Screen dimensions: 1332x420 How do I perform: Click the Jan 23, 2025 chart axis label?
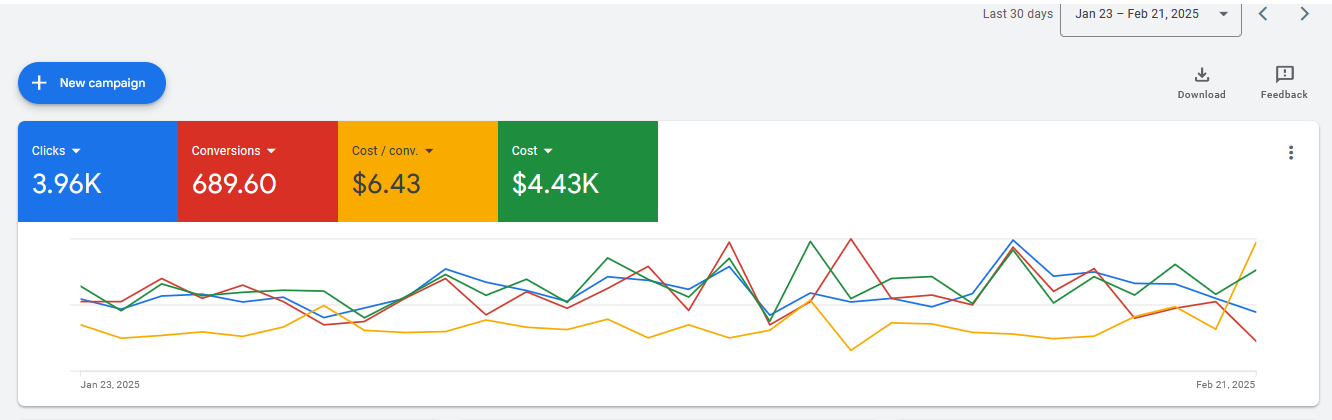tap(109, 385)
